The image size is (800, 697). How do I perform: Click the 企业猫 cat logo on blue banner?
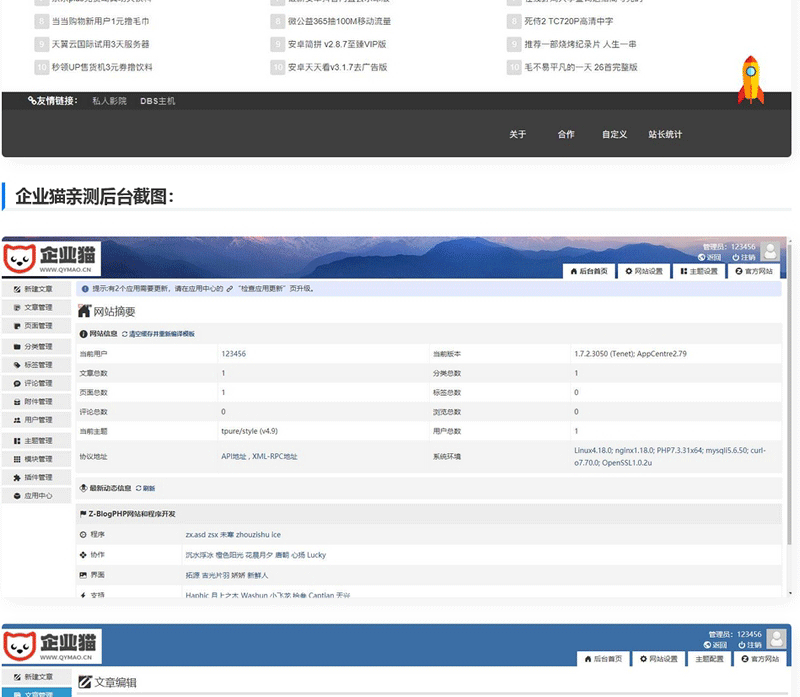pyautogui.click(x=51, y=646)
